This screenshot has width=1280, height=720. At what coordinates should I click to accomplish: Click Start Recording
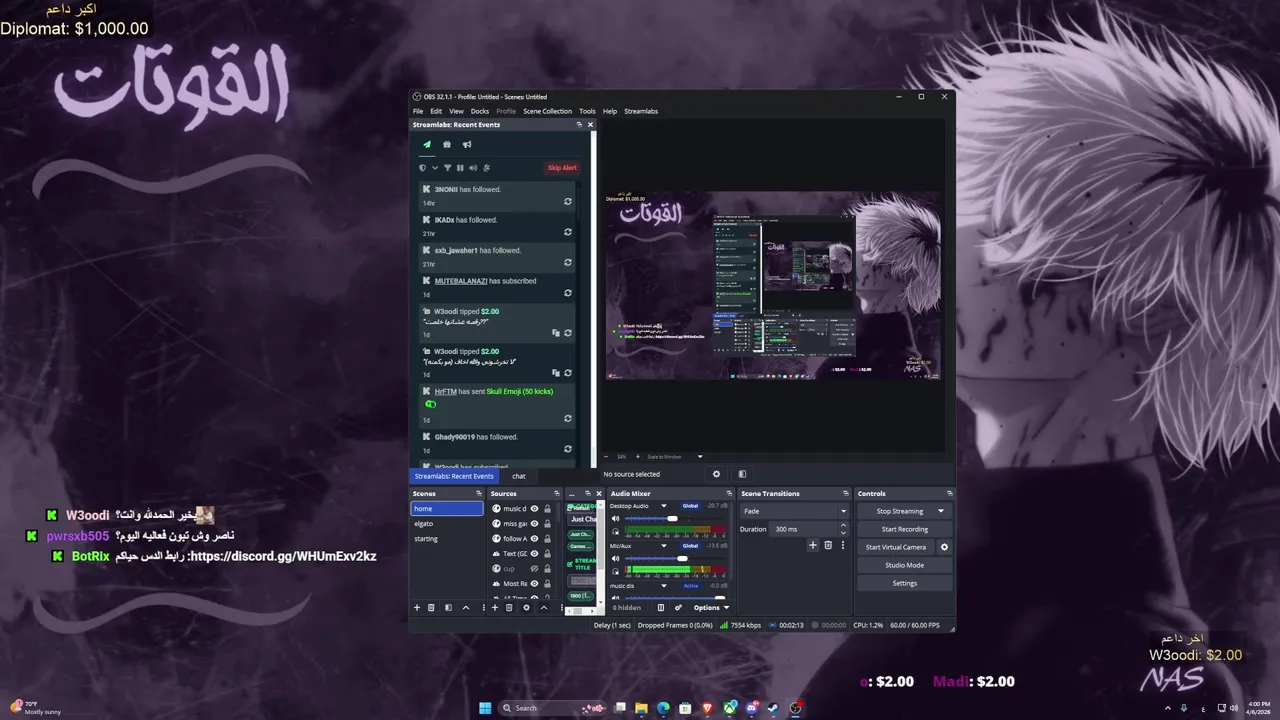(x=904, y=529)
